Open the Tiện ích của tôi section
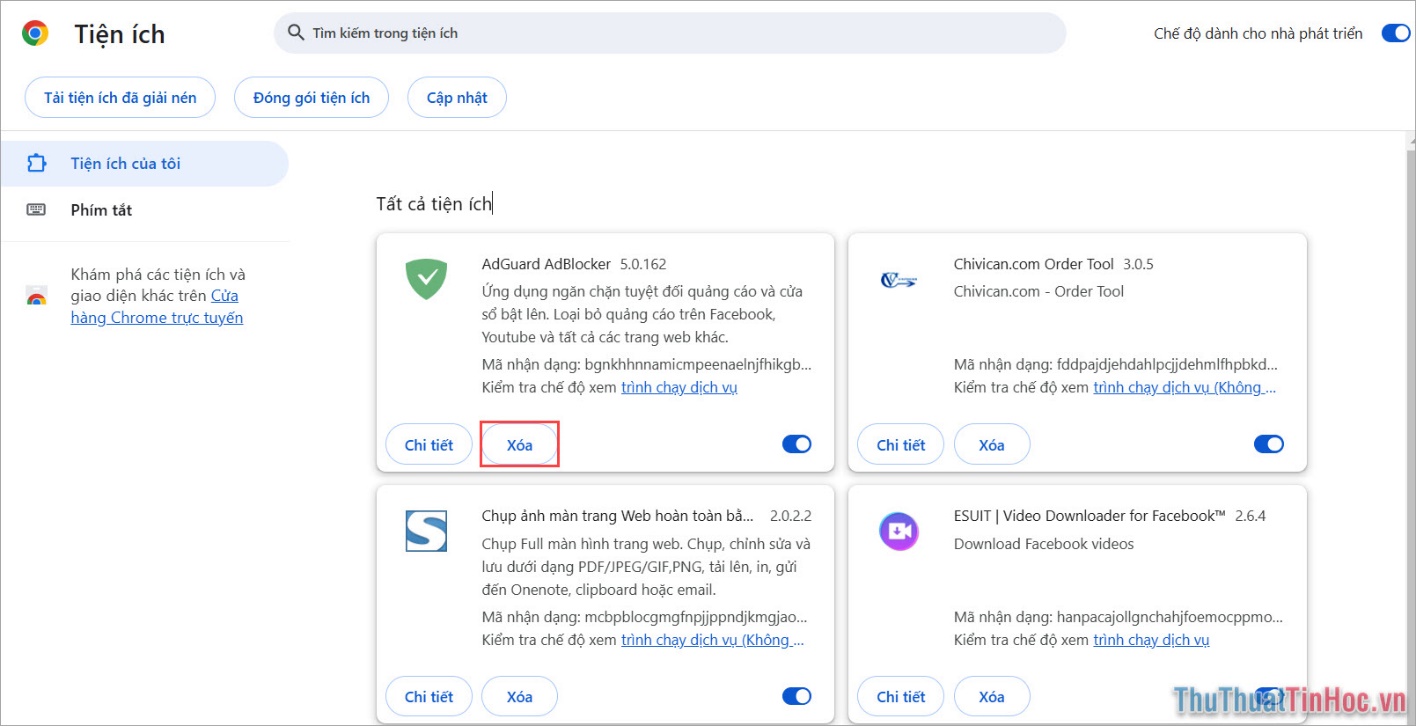 click(x=126, y=163)
